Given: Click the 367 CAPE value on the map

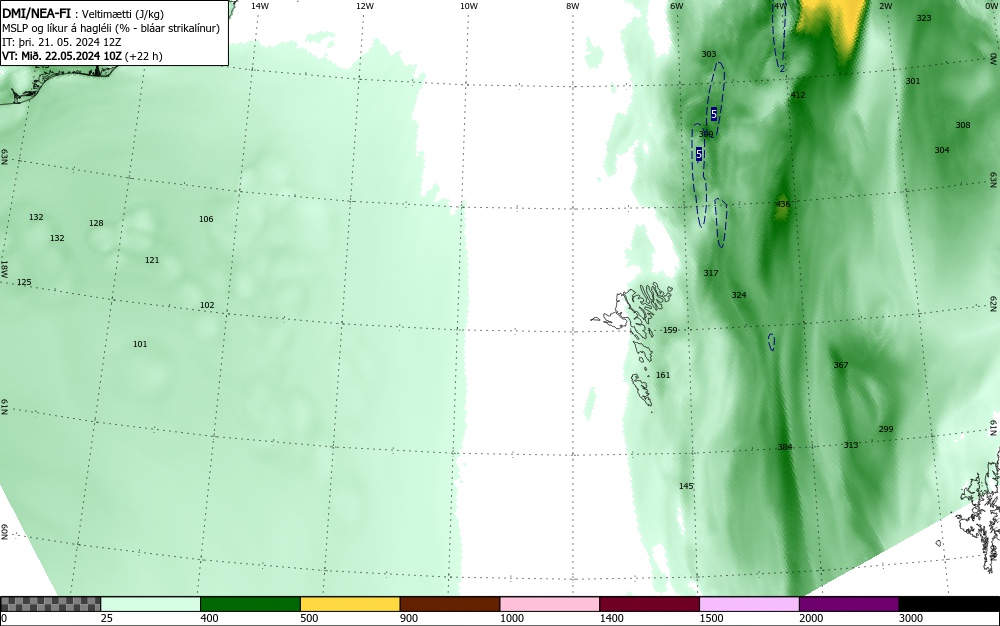Looking at the screenshot, I should pos(841,365).
